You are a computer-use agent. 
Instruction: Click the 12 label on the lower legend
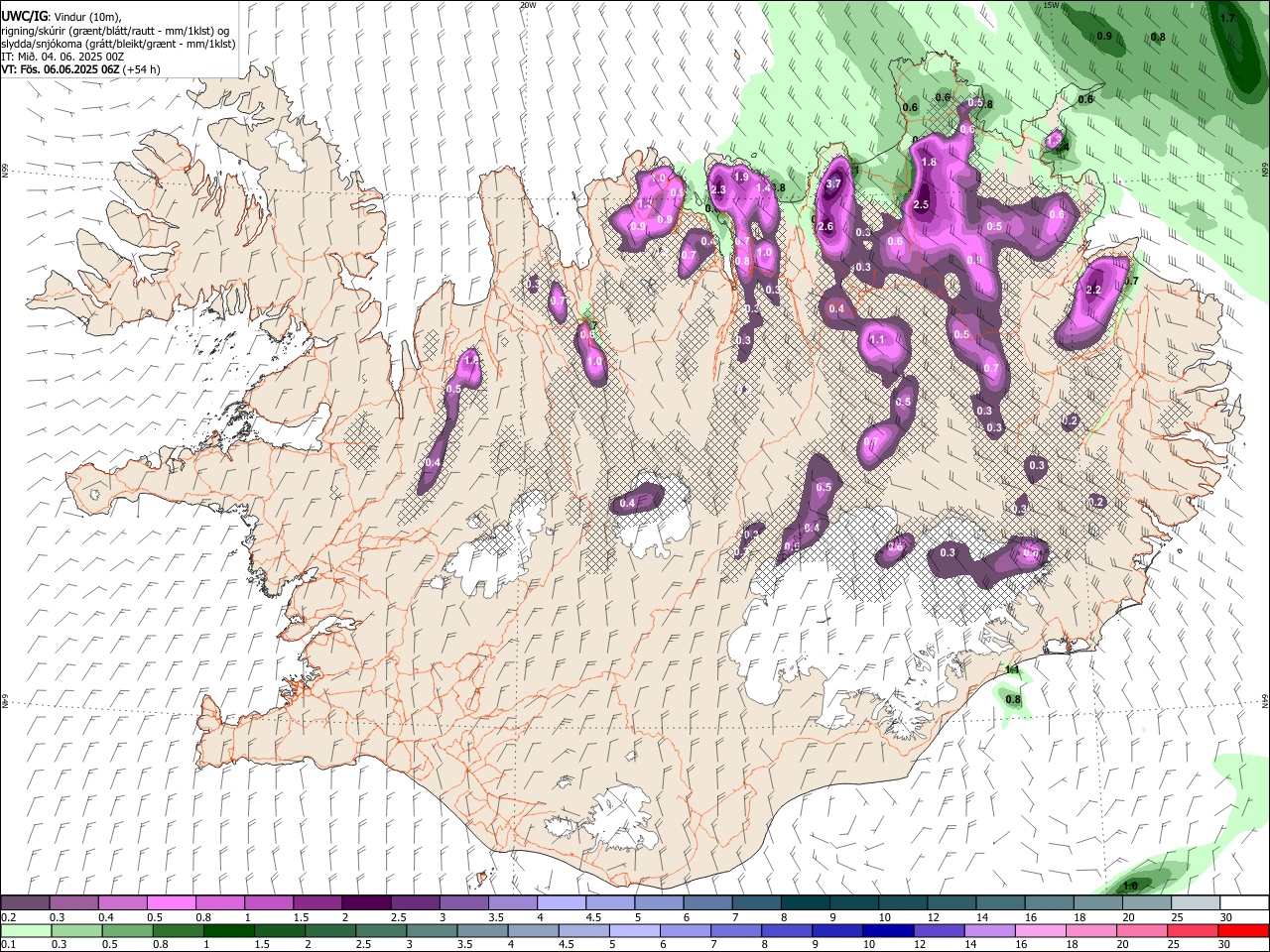(920, 945)
